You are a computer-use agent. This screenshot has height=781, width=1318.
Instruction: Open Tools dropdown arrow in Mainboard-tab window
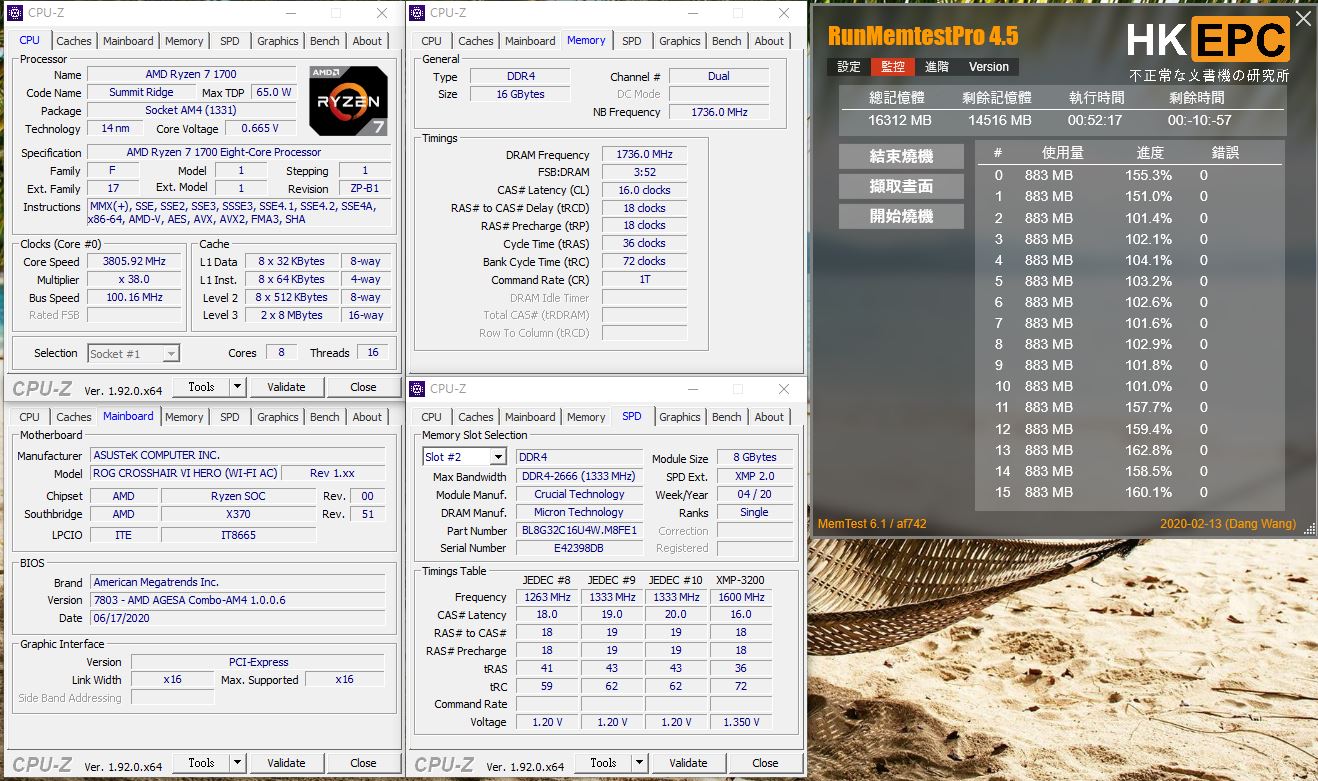pyautogui.click(x=237, y=763)
